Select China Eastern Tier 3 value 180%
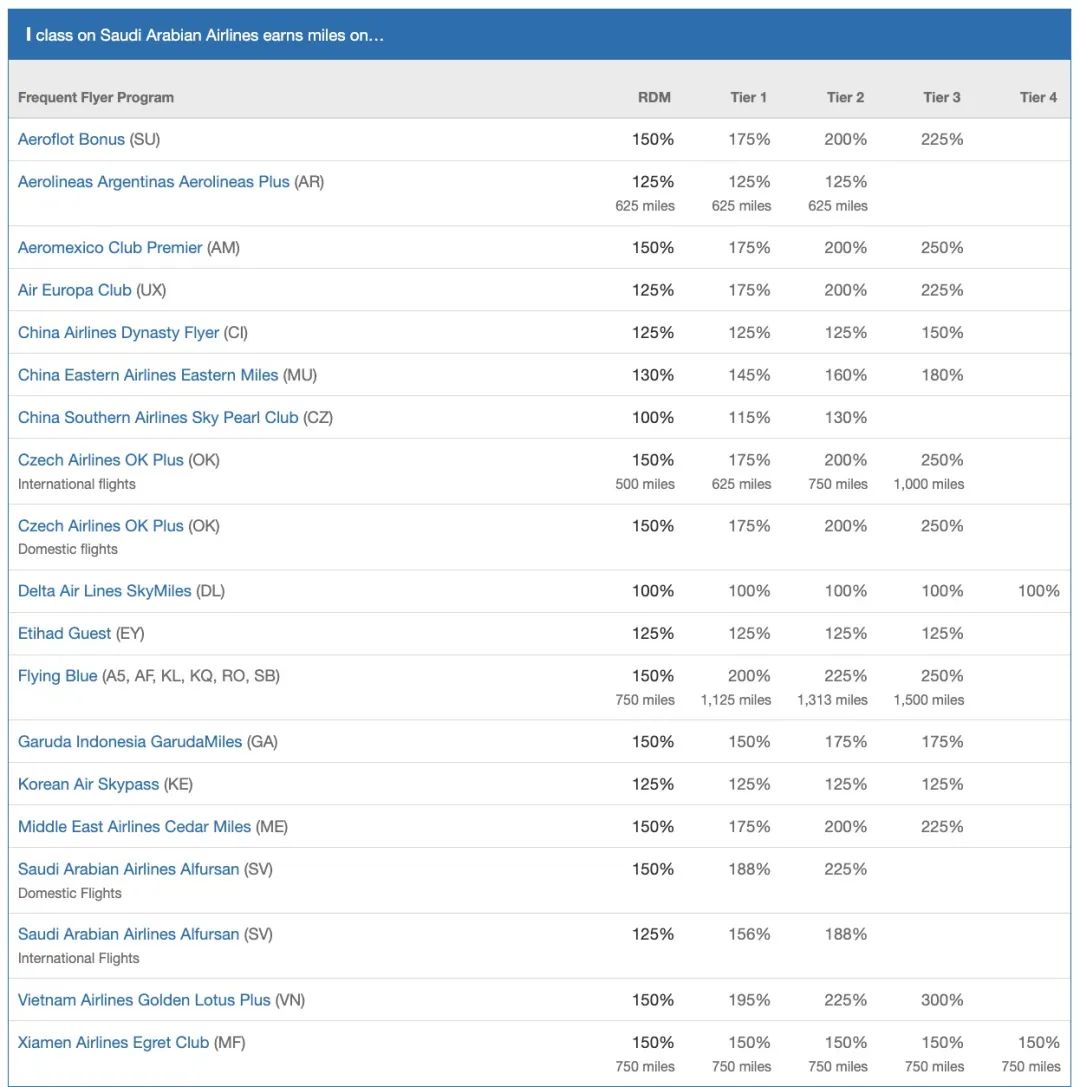 click(x=942, y=375)
